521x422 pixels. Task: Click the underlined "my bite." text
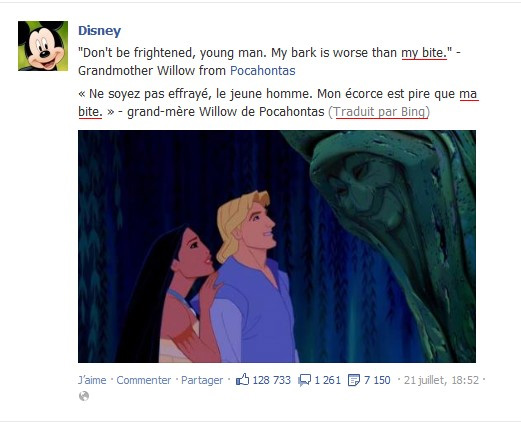tap(424, 53)
